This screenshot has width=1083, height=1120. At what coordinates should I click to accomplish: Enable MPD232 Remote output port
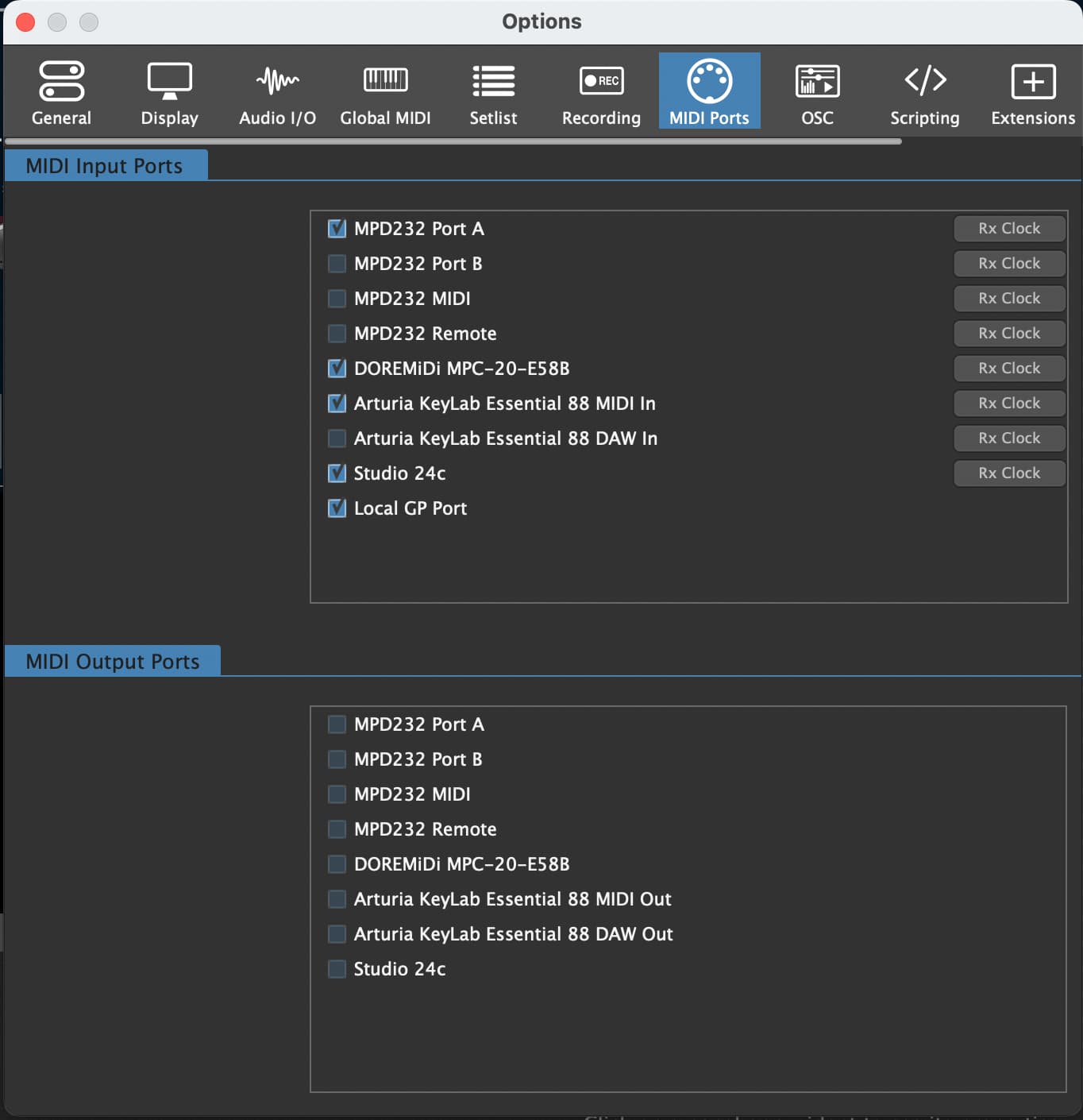(x=337, y=829)
